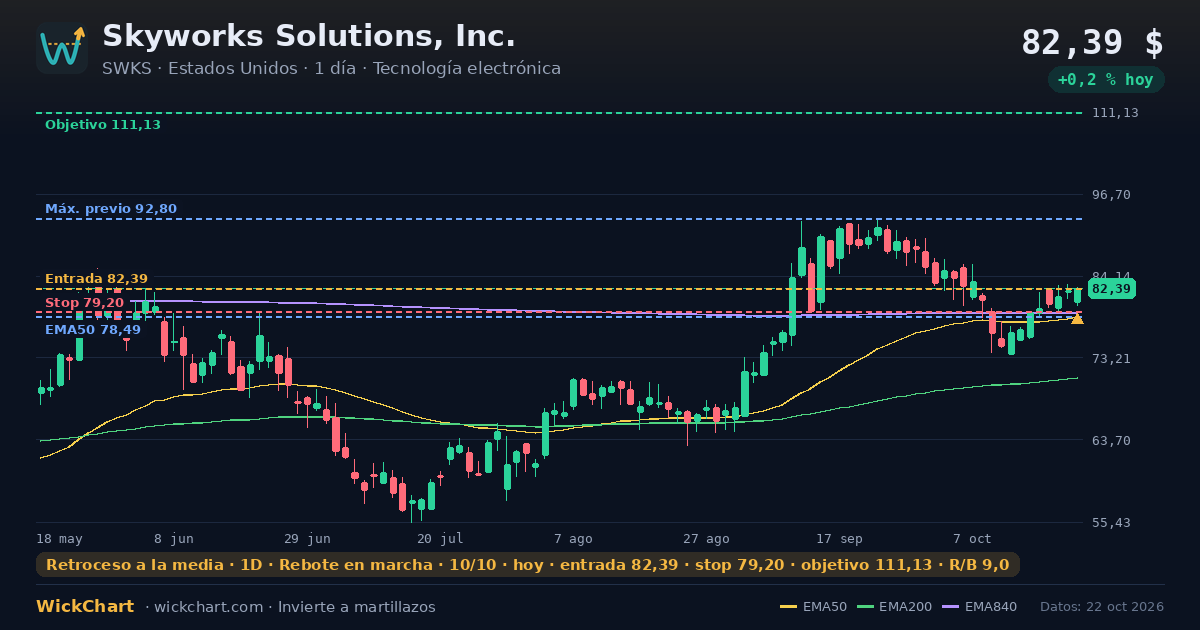Click the Retroceso a la media summary banner
1200x630 pixels.
[x=528, y=565]
